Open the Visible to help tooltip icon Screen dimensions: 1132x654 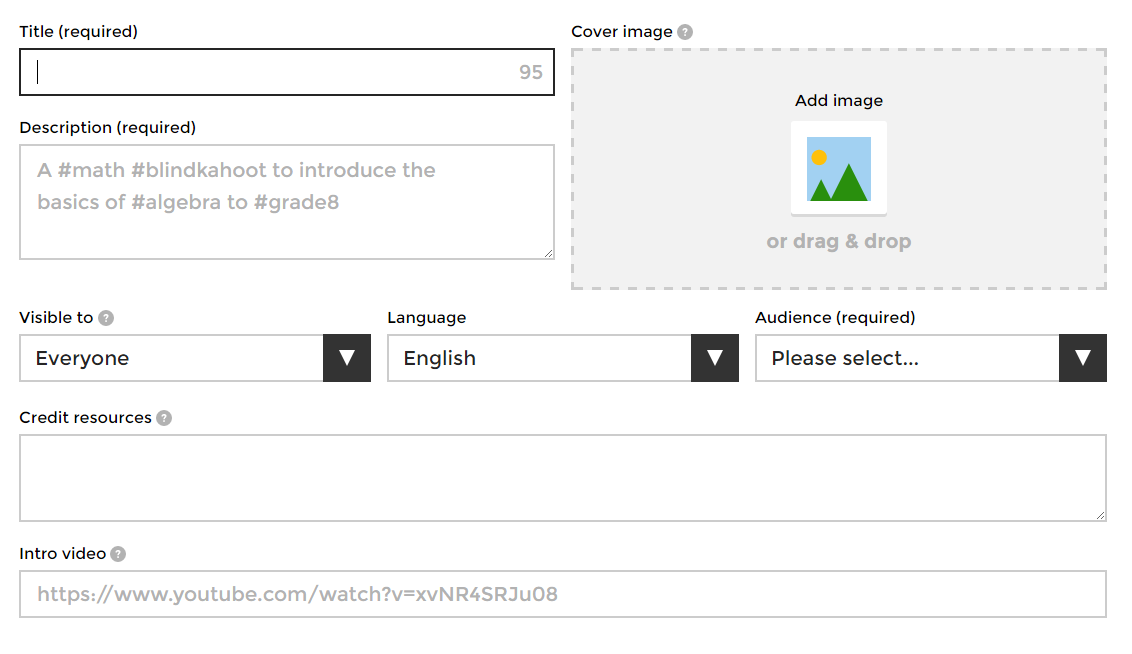[106, 318]
